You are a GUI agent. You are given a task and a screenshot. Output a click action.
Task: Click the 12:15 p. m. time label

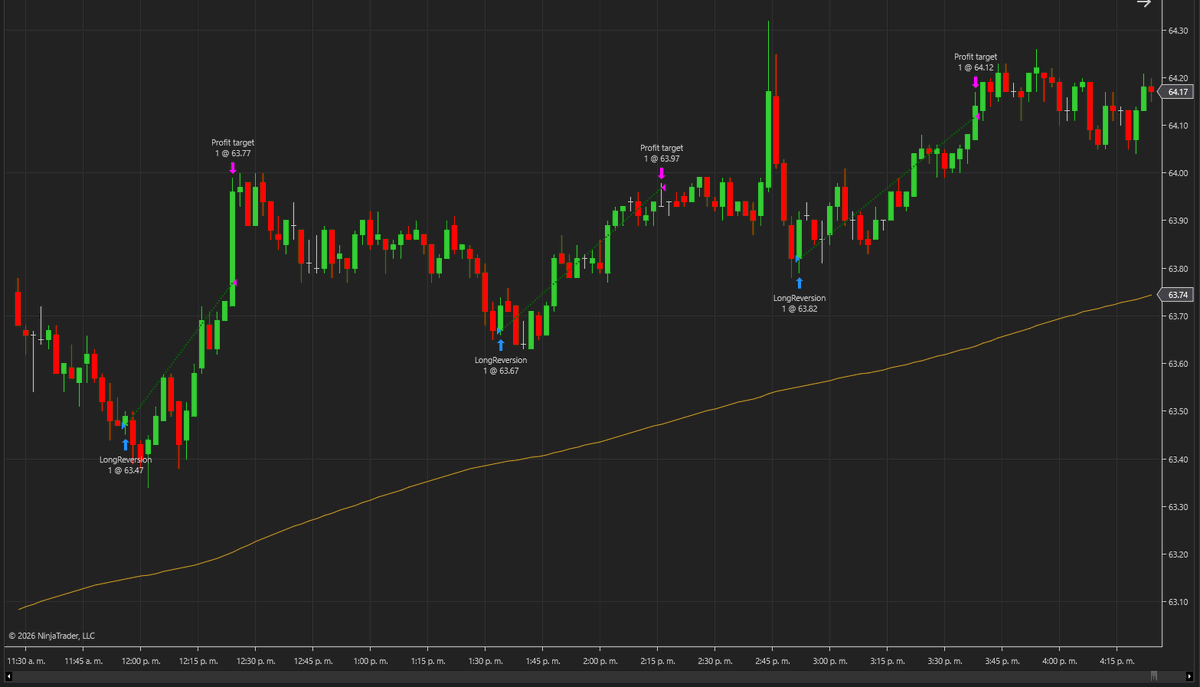tap(198, 661)
